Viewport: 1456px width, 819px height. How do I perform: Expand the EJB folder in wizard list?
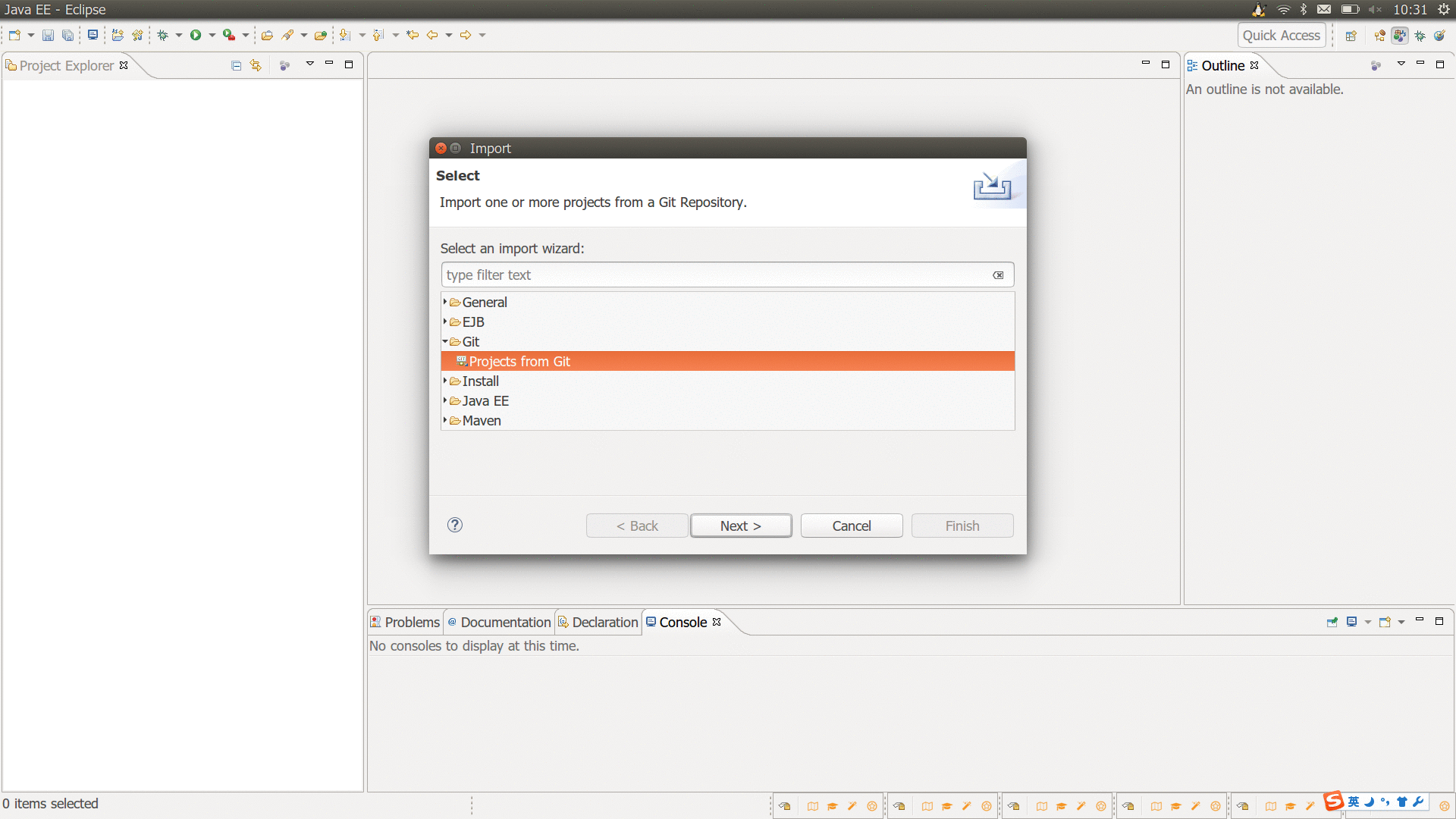coord(444,322)
